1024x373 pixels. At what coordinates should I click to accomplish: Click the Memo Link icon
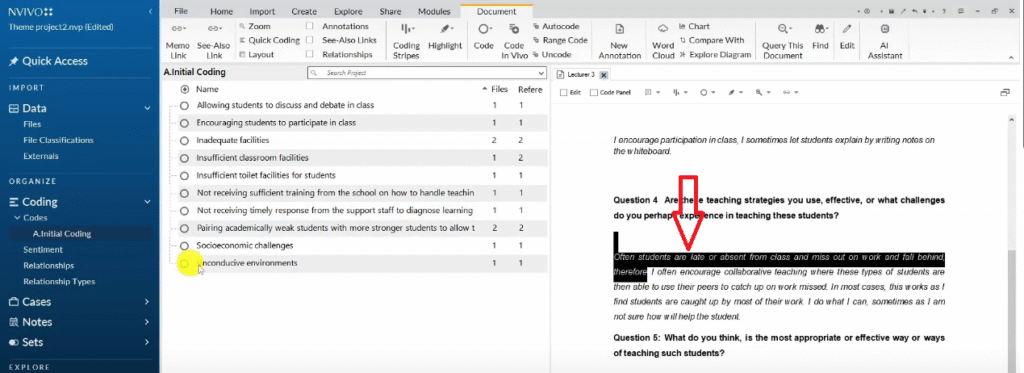178,29
